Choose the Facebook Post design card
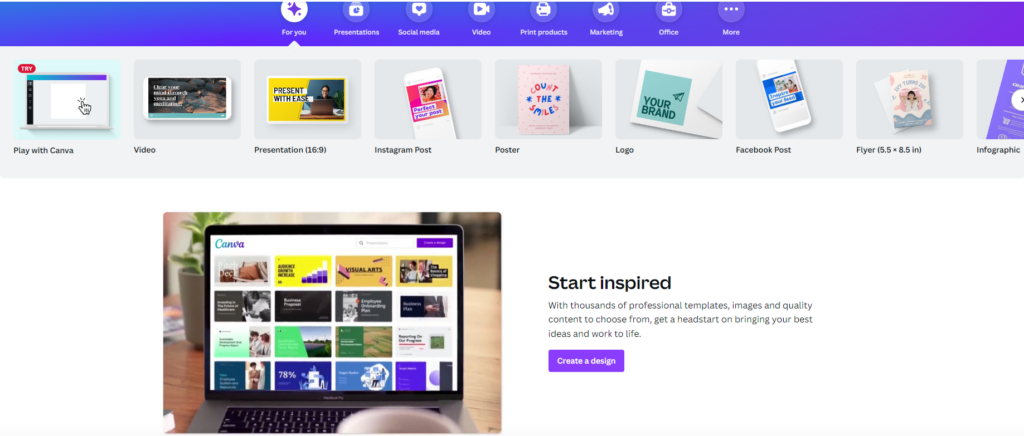The image size is (1024, 436). click(789, 99)
